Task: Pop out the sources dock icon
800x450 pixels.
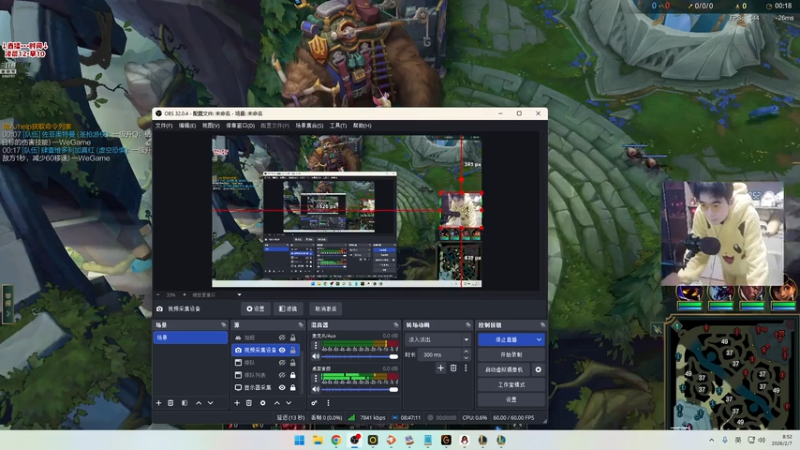Action: coord(301,325)
